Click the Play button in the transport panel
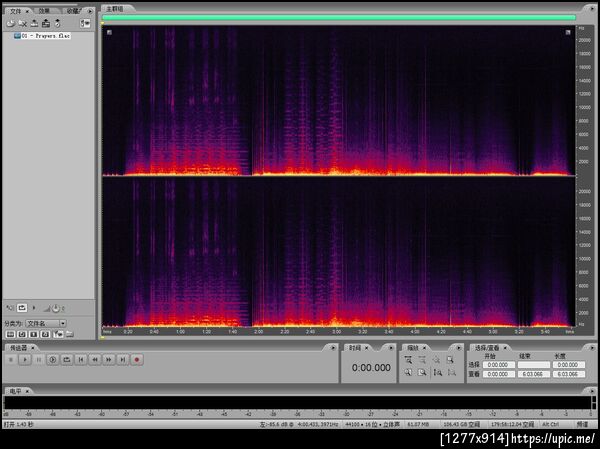 pos(25,360)
